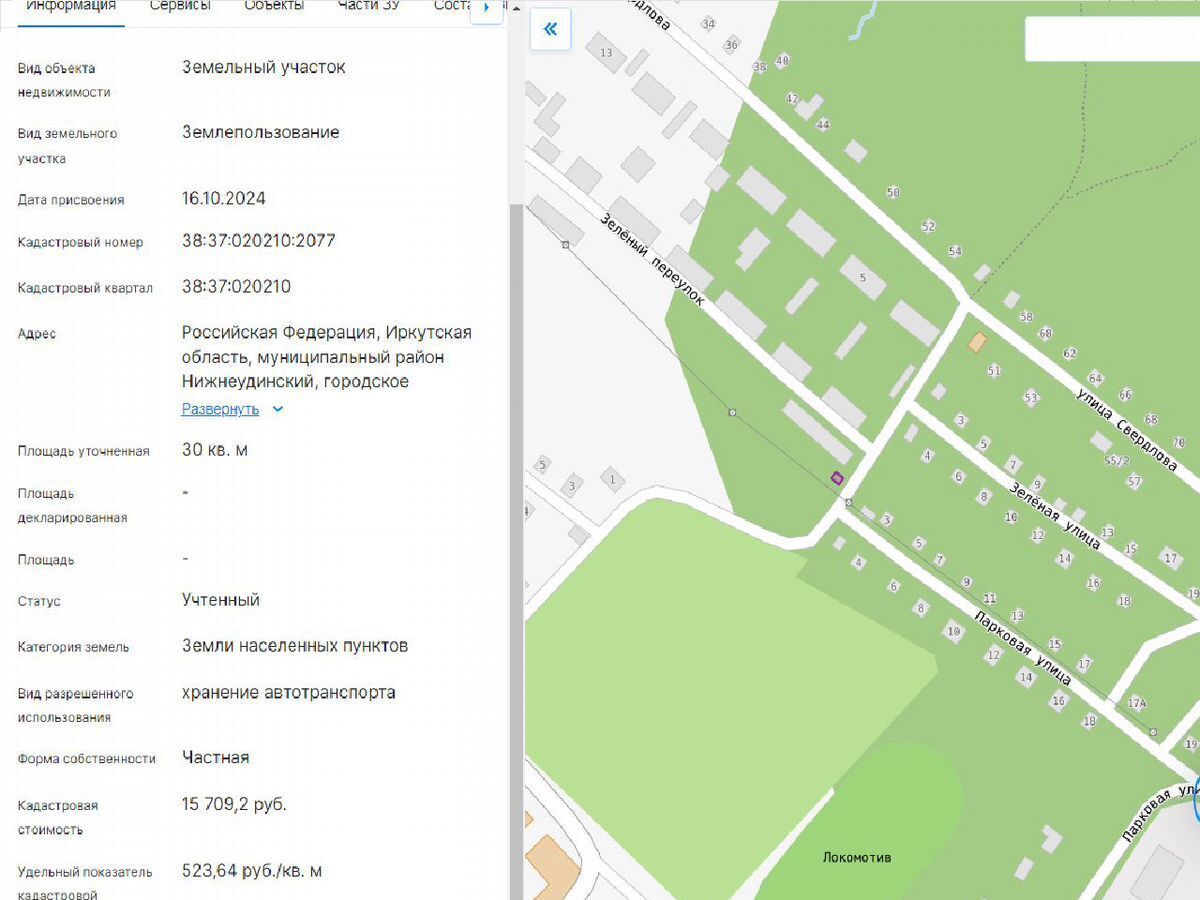Click the Парковая улица street label

[x=1023, y=647]
